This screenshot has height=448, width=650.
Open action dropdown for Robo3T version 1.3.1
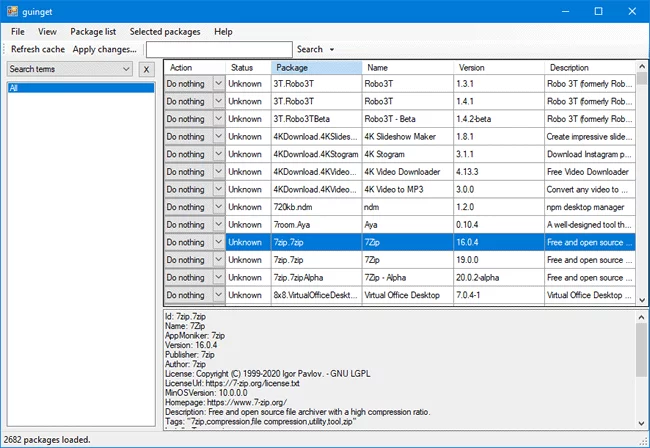218,84
